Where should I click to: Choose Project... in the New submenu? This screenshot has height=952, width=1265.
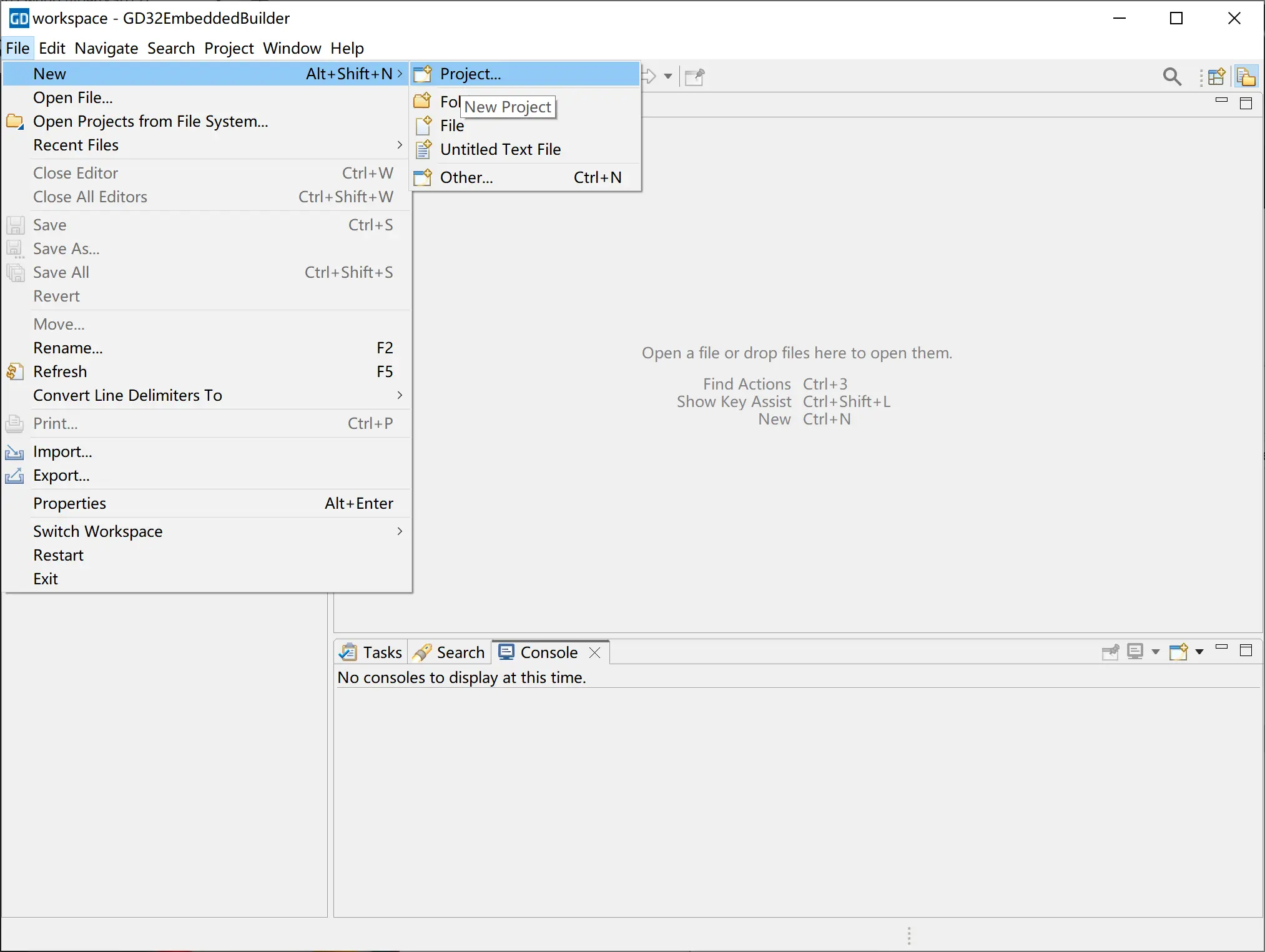pyautogui.click(x=470, y=74)
